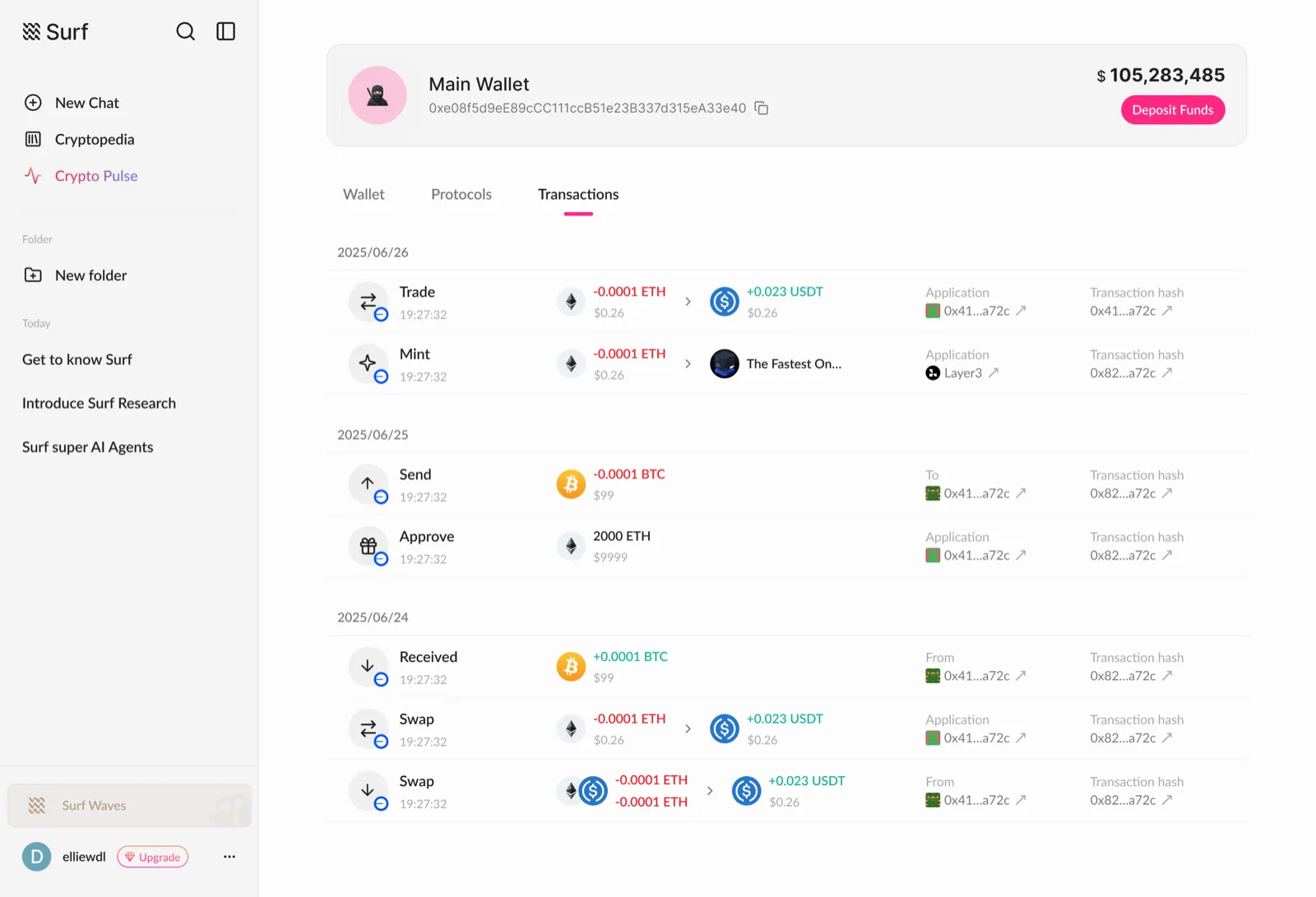
Task: Open Approve row transaction hash link
Action: point(1131,556)
